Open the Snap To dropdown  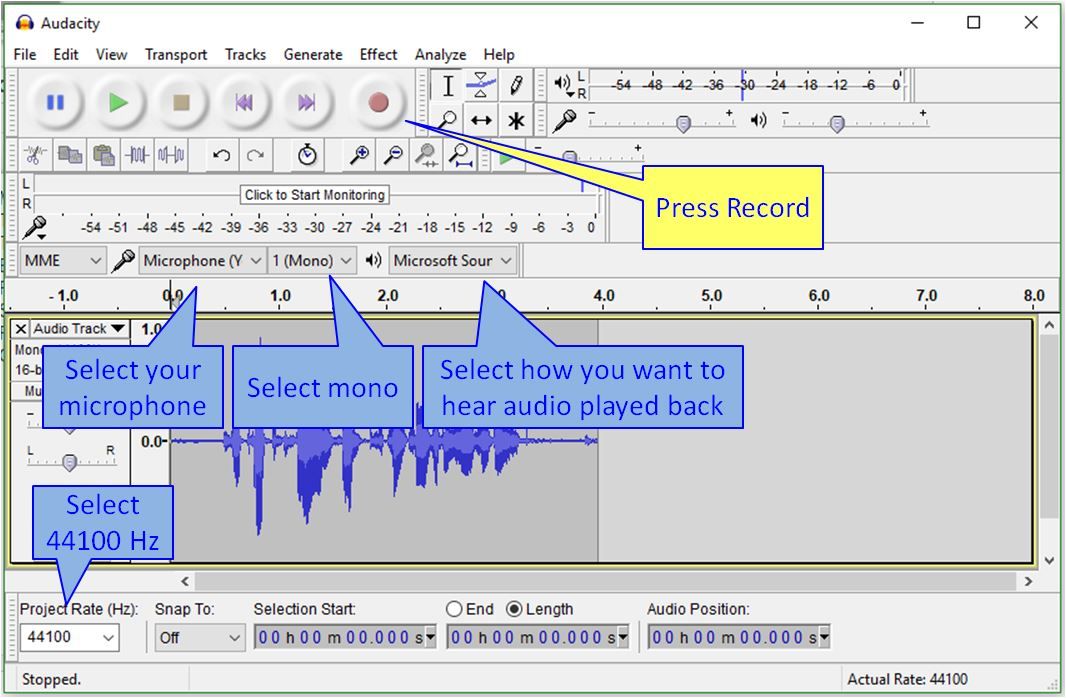[198, 637]
